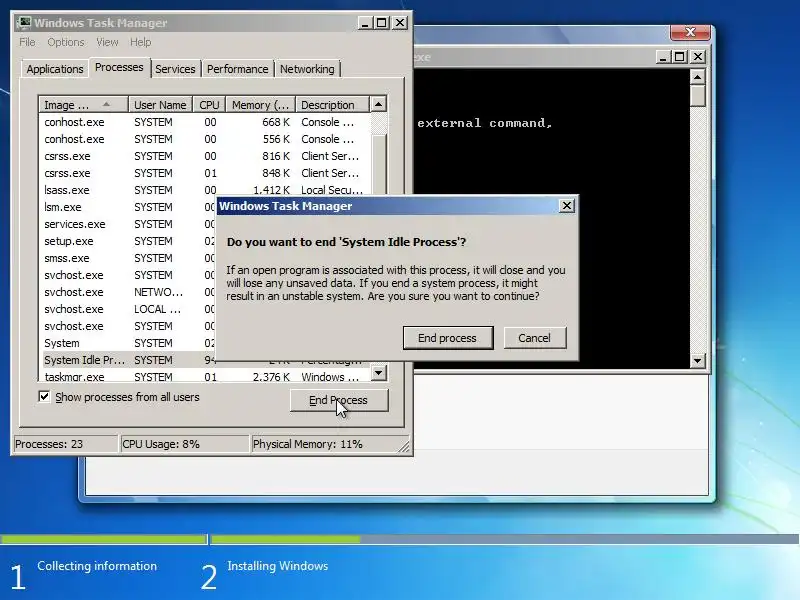Click the console window scrollbar thumb
This screenshot has height=600, width=800.
coord(697,96)
